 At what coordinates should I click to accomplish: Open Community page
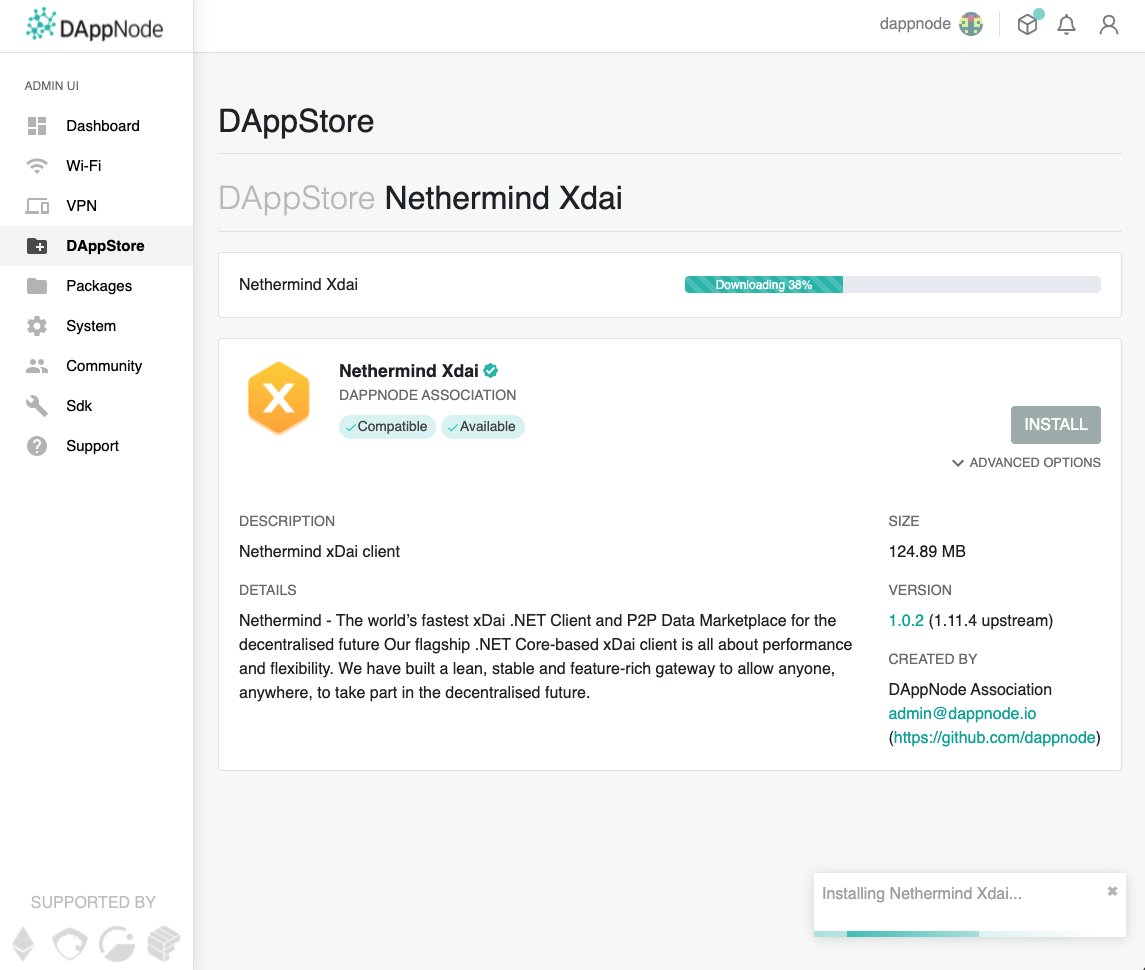pyautogui.click(x=96, y=366)
